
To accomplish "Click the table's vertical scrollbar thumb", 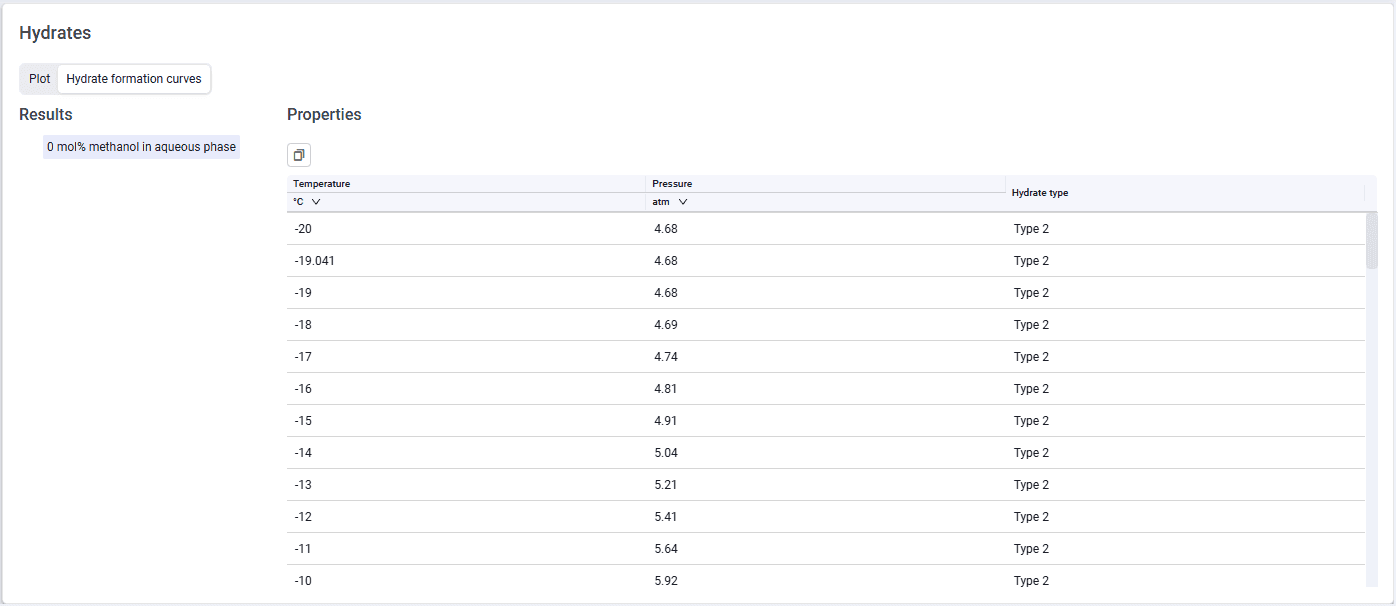I will click(1372, 240).
